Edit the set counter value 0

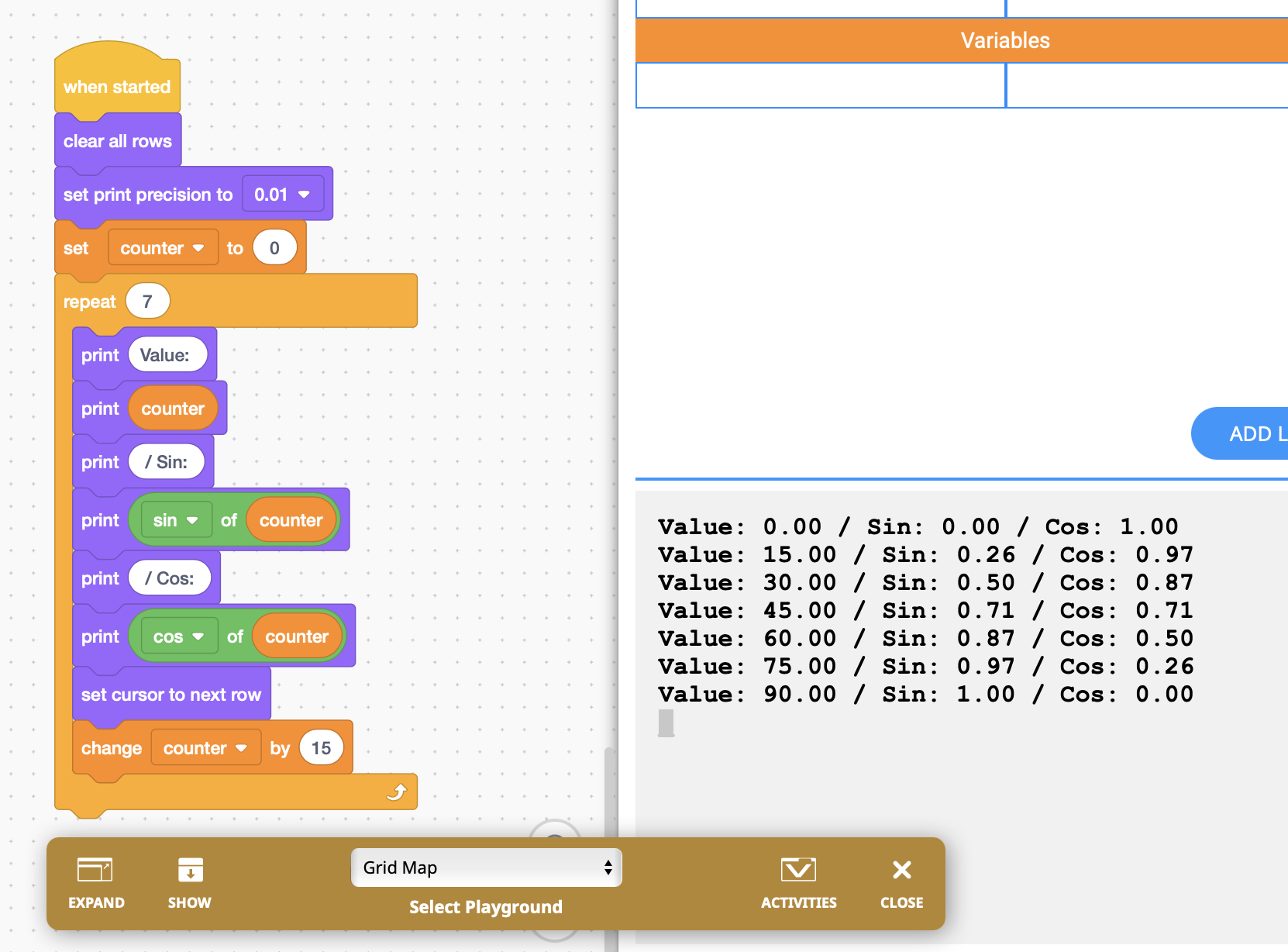point(274,248)
